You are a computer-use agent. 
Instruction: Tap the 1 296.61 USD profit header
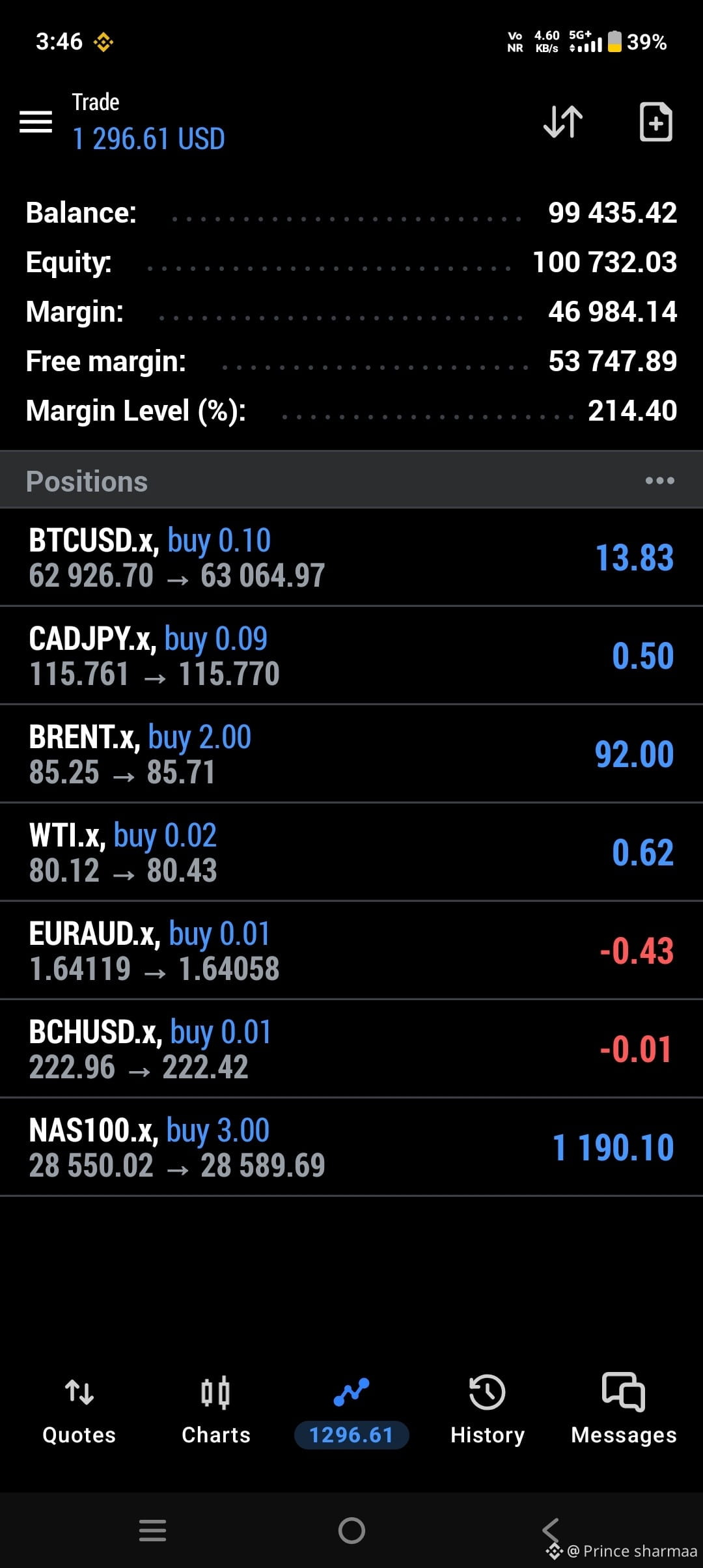[148, 139]
